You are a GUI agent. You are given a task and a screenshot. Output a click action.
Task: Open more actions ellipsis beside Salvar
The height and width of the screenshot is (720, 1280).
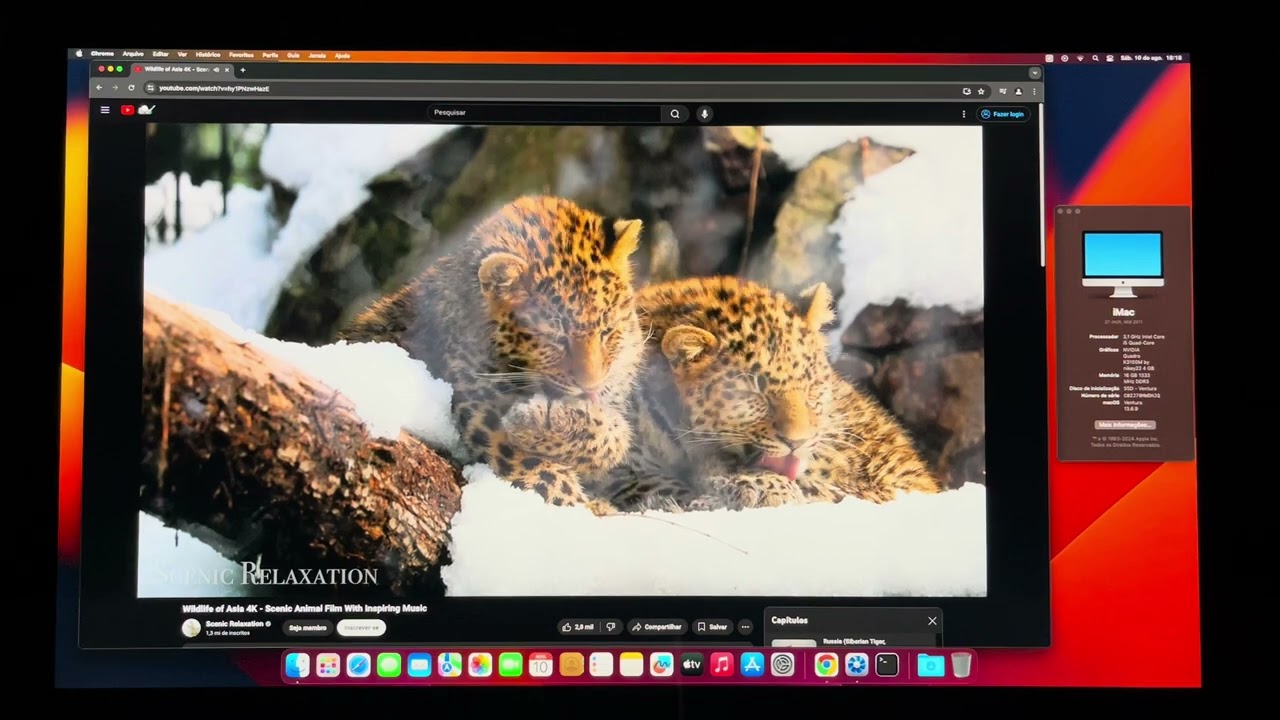tap(745, 627)
